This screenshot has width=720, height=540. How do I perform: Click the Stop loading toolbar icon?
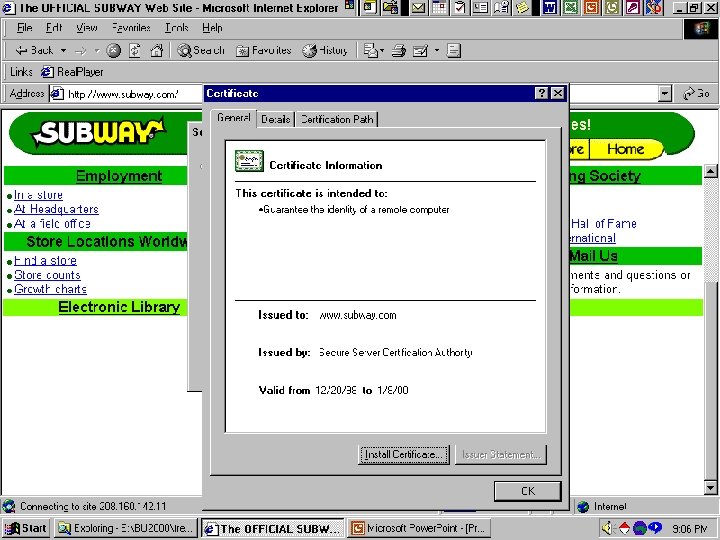coord(113,51)
